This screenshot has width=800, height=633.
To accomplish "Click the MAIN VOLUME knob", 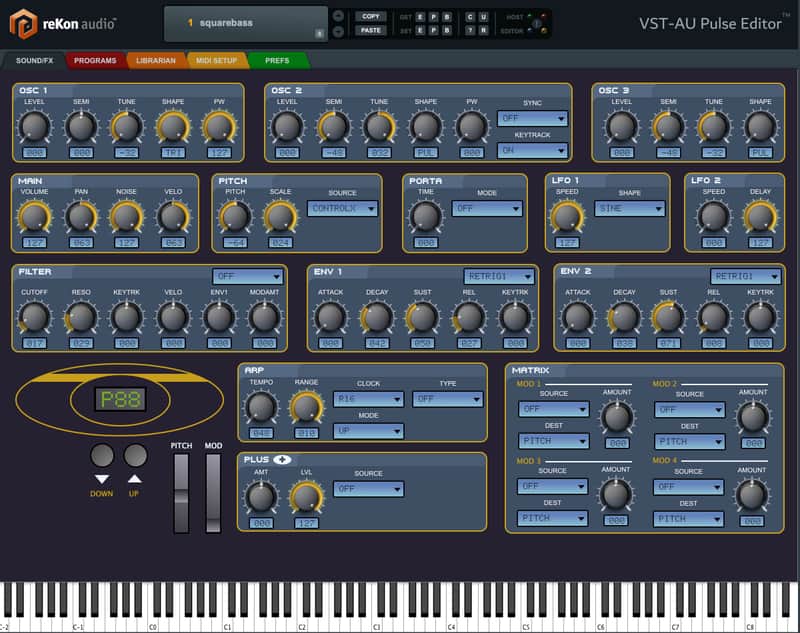I will point(35,217).
